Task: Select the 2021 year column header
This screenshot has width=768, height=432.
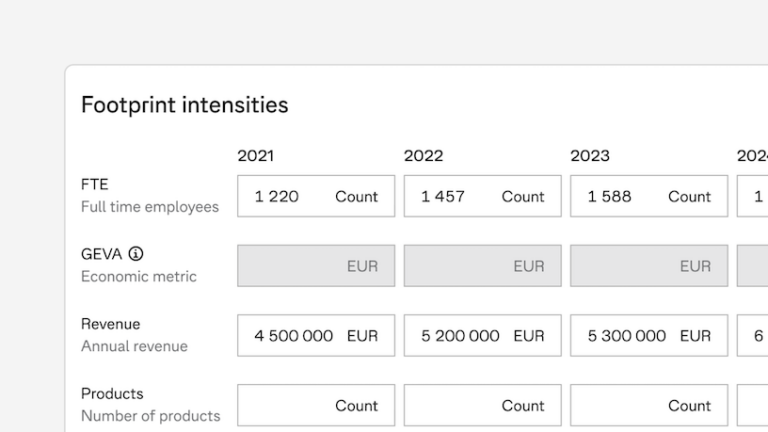Action: tap(256, 156)
